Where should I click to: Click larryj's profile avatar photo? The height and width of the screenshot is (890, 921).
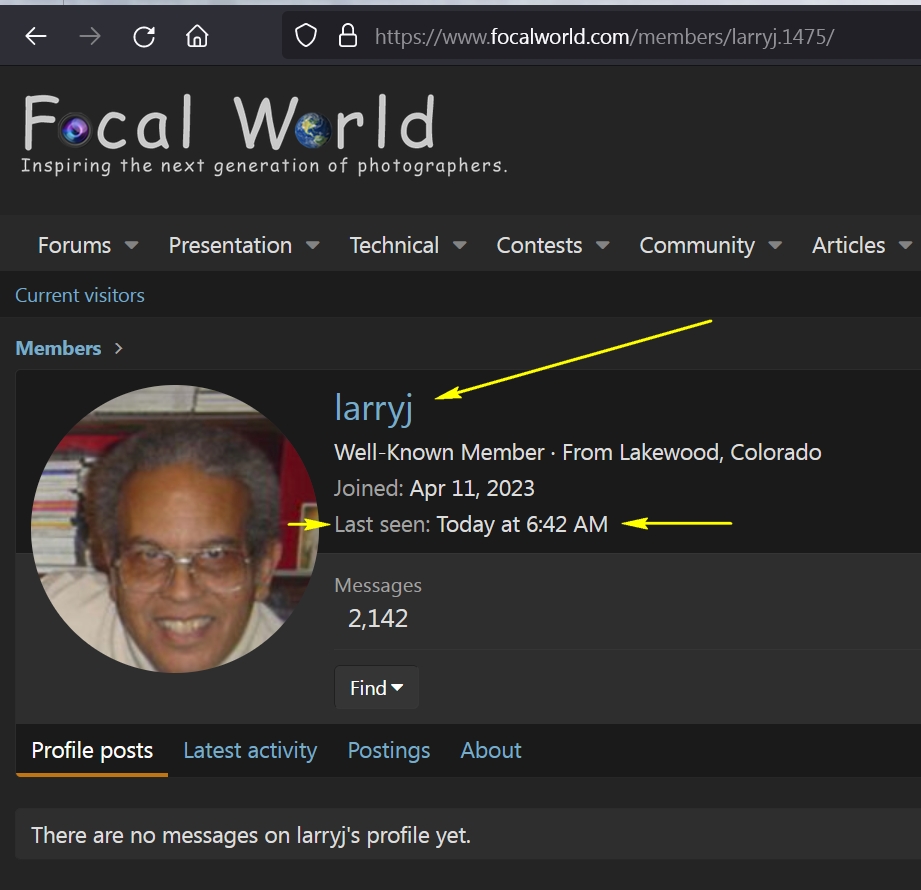(174, 529)
